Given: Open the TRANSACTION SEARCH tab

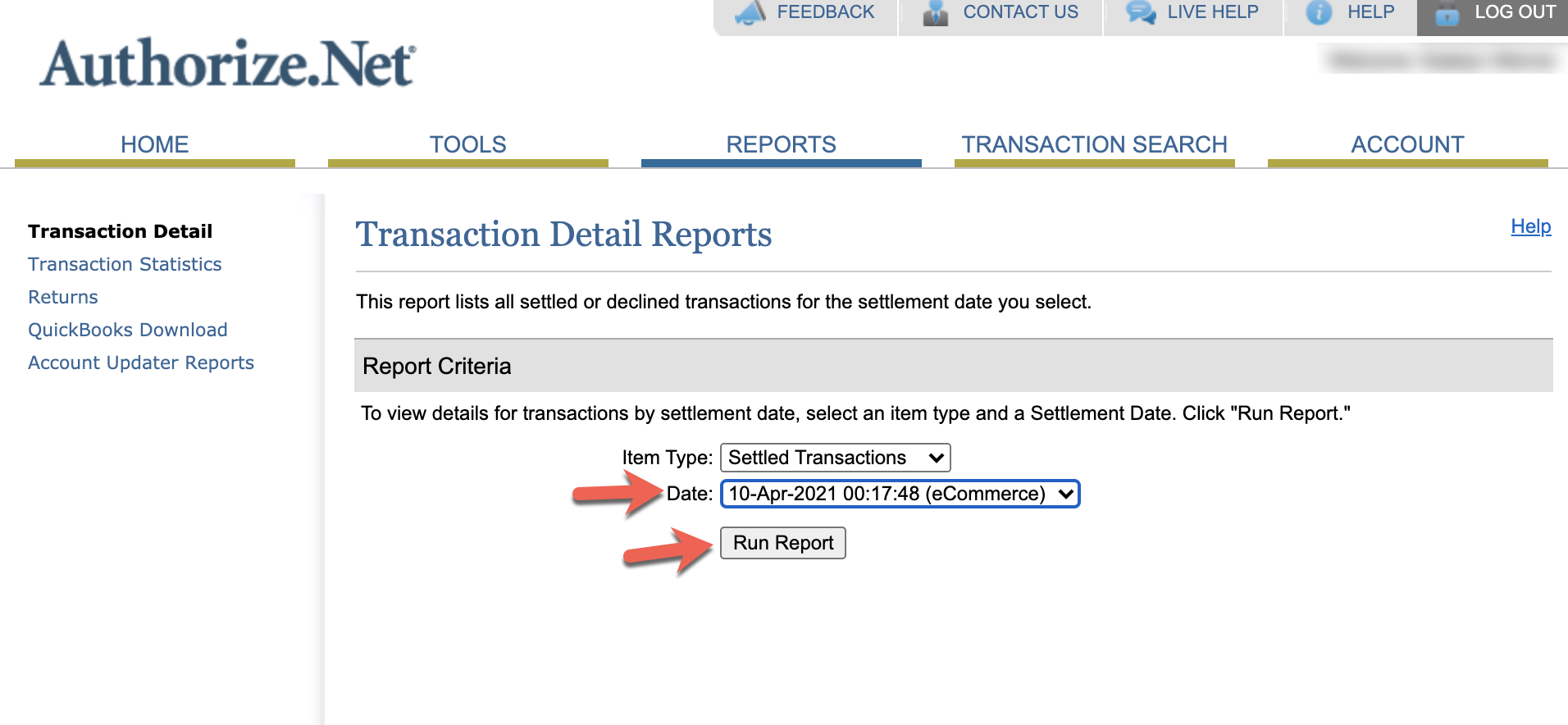Looking at the screenshot, I should coord(1095,145).
